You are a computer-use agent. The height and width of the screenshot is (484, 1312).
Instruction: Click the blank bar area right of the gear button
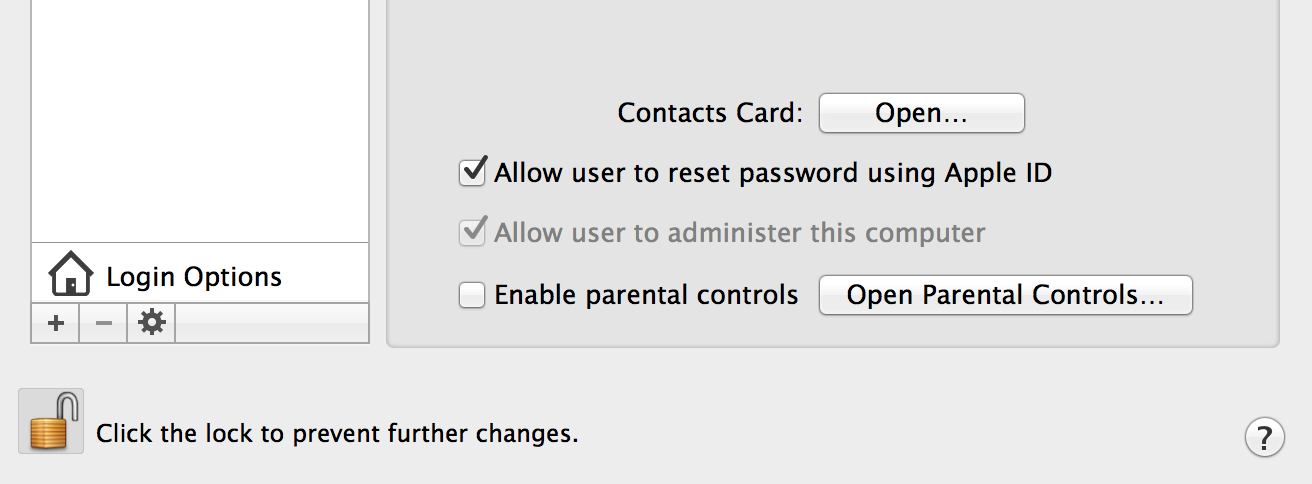coord(272,323)
